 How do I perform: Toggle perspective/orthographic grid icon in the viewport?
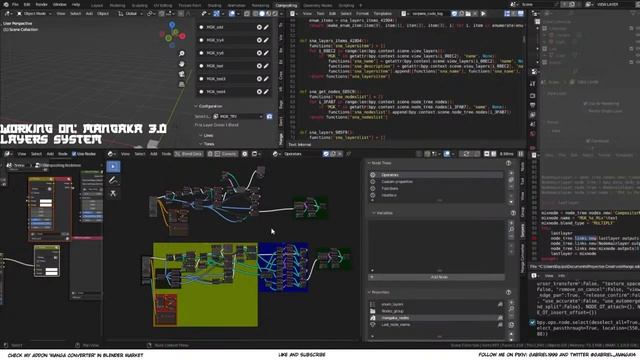tap(182, 84)
